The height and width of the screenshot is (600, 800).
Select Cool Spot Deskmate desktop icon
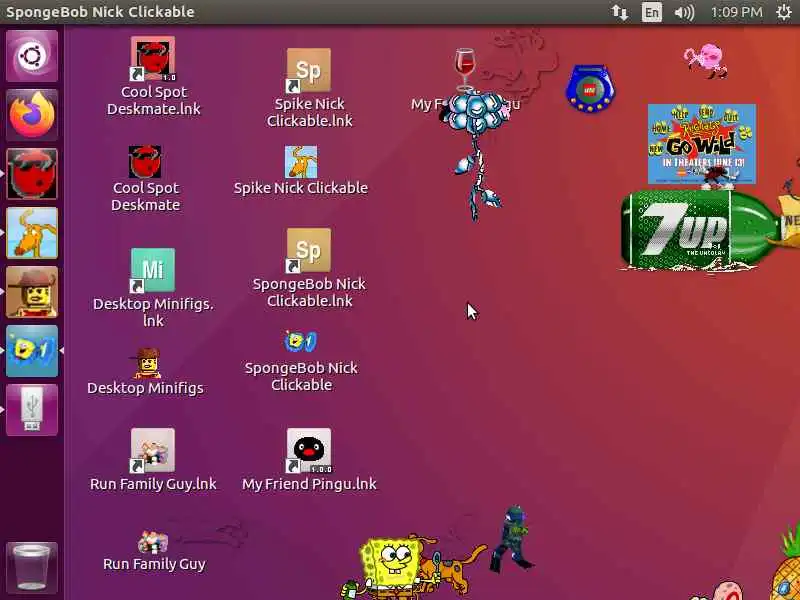coord(145,179)
